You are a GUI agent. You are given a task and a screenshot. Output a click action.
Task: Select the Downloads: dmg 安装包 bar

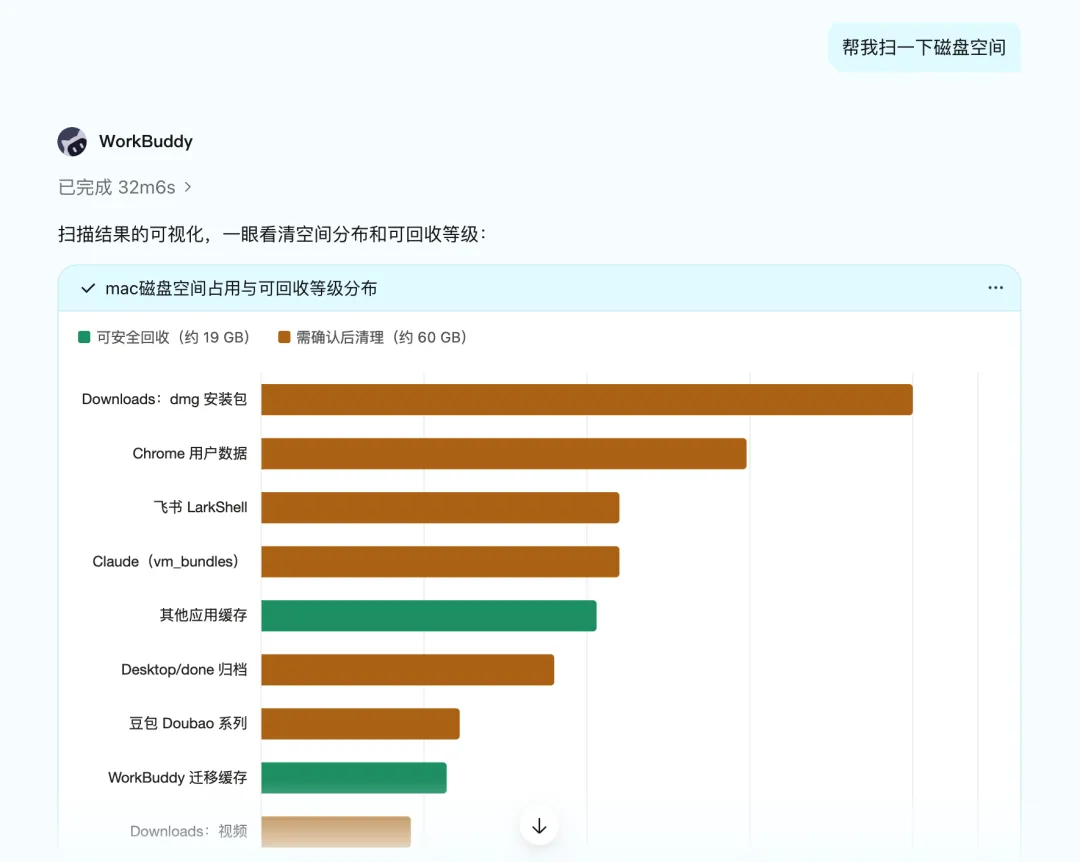coord(587,400)
